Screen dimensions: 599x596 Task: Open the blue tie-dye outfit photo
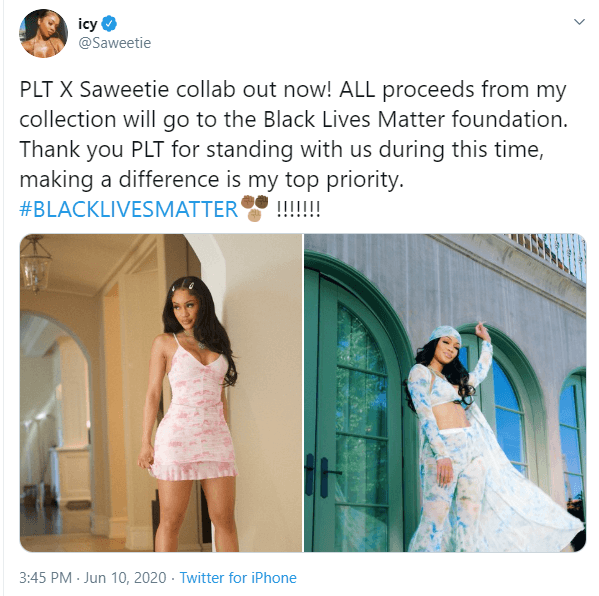tap(445, 393)
